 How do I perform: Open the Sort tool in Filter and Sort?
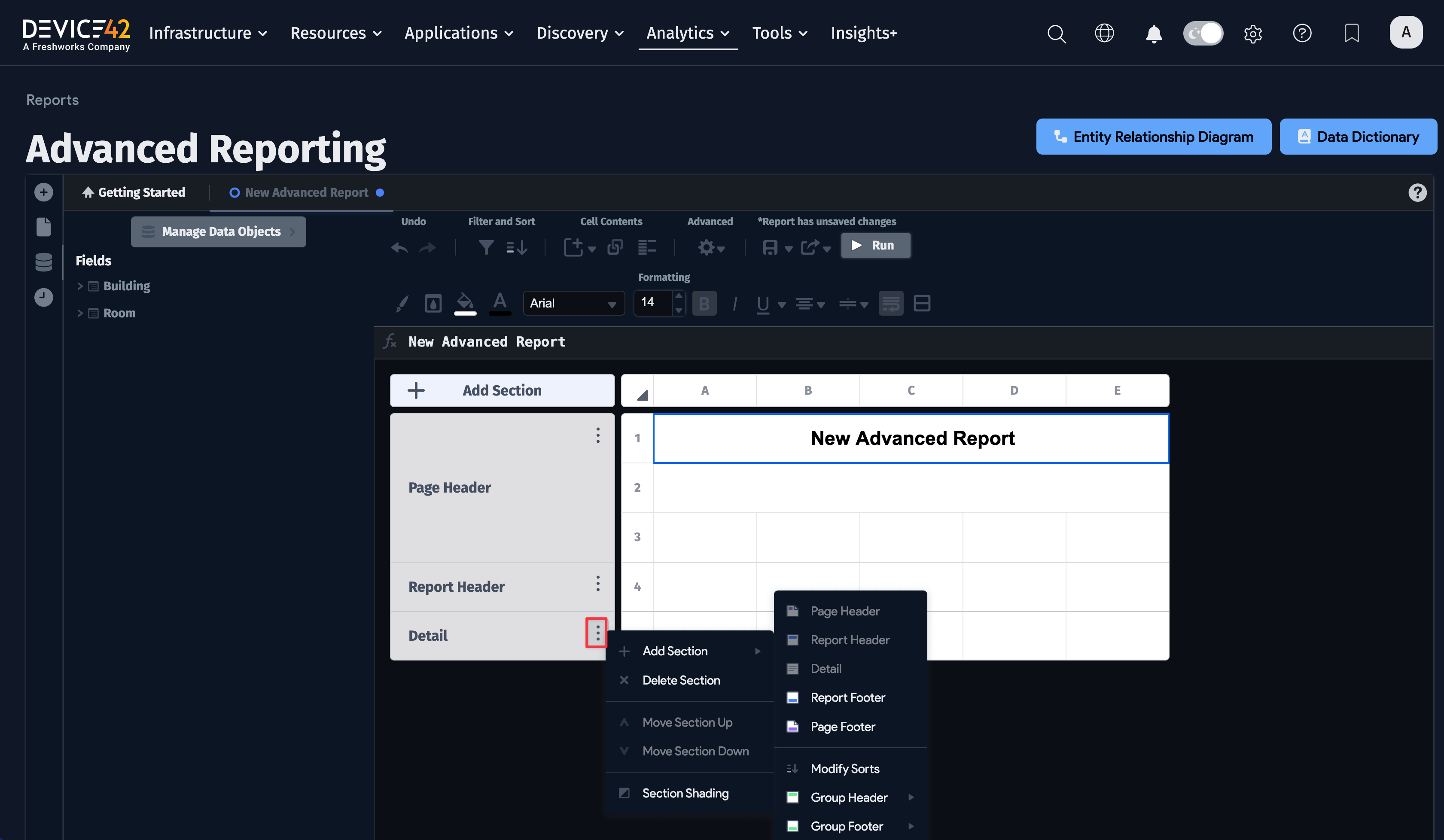(516, 247)
